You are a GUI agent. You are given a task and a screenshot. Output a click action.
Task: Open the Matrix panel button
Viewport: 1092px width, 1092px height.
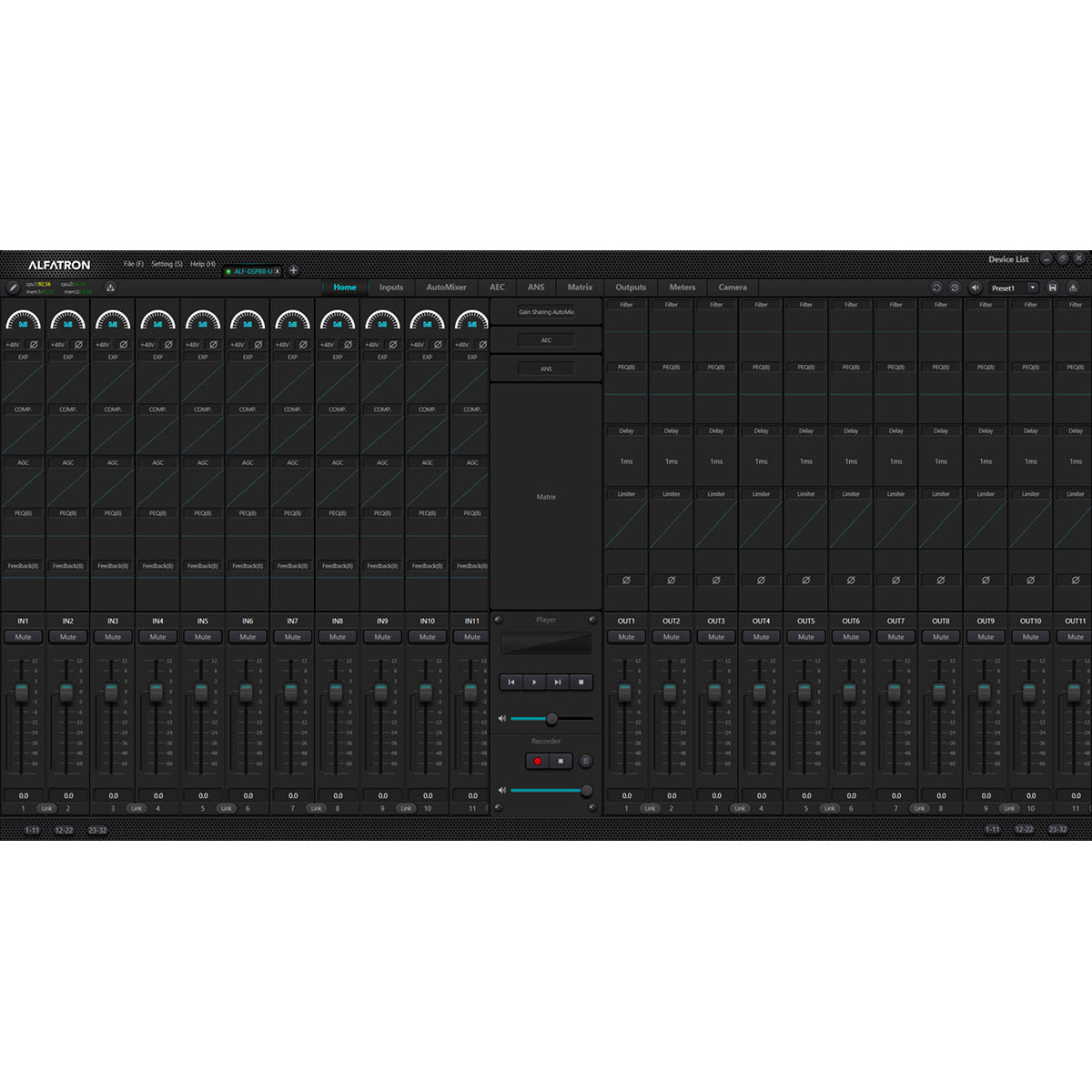click(546, 496)
